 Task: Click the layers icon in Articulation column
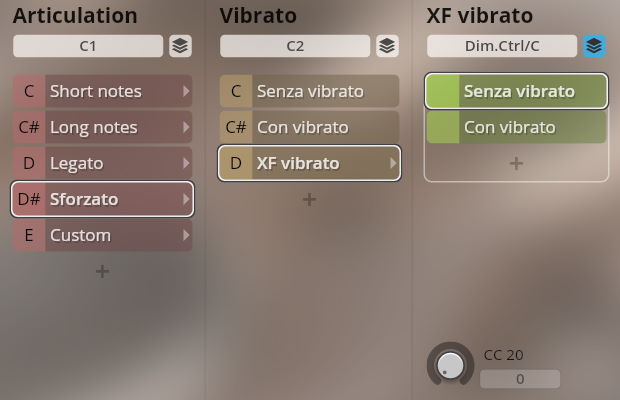coord(180,46)
